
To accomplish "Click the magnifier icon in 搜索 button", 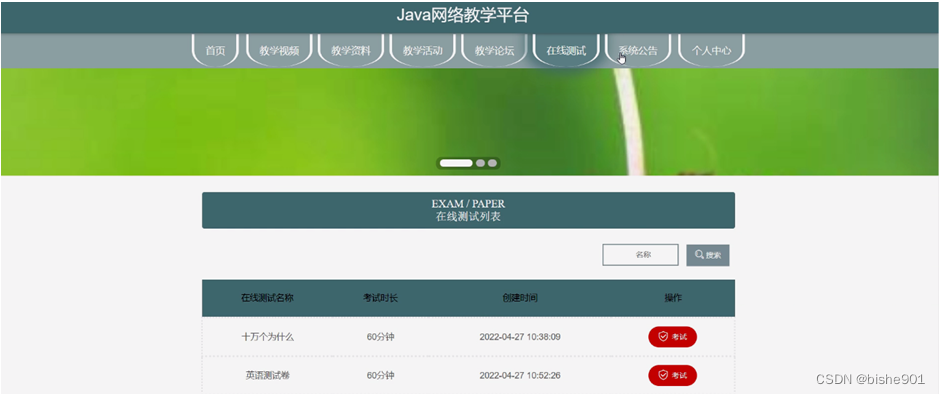I will (x=699, y=255).
